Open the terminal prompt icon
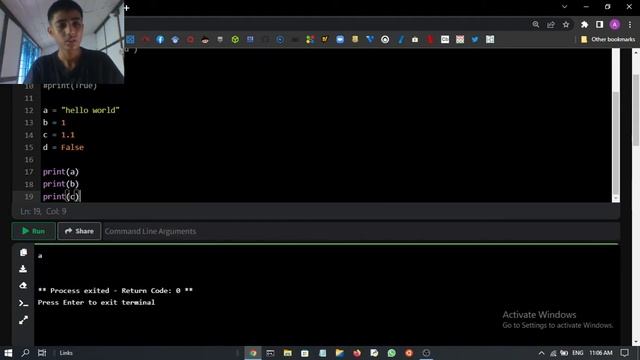 [x=23, y=303]
